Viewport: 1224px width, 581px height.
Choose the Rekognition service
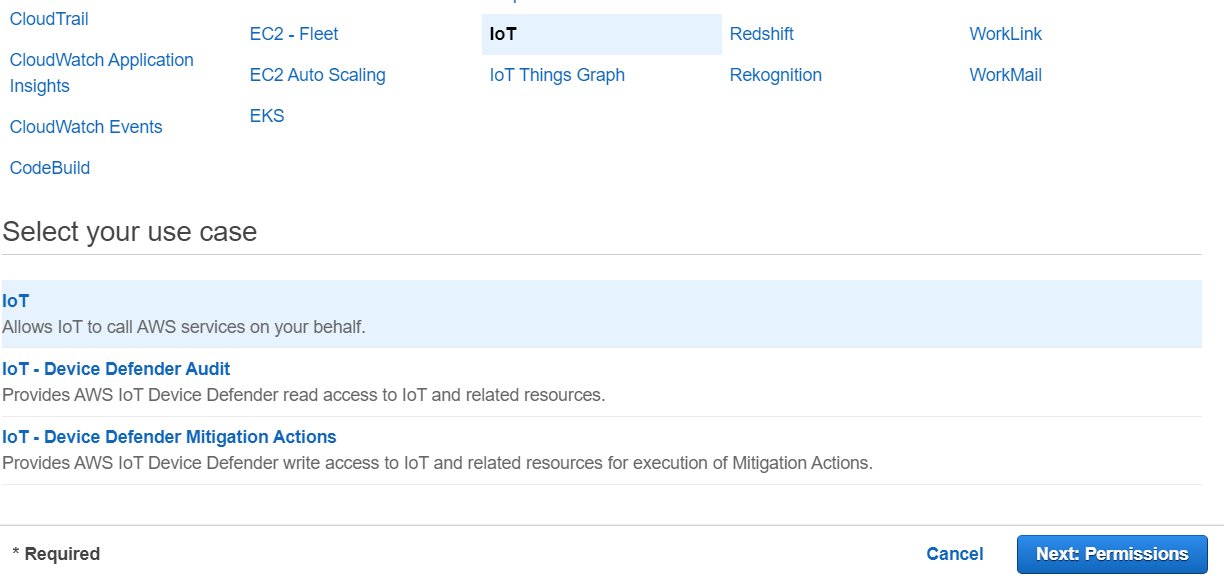[776, 75]
